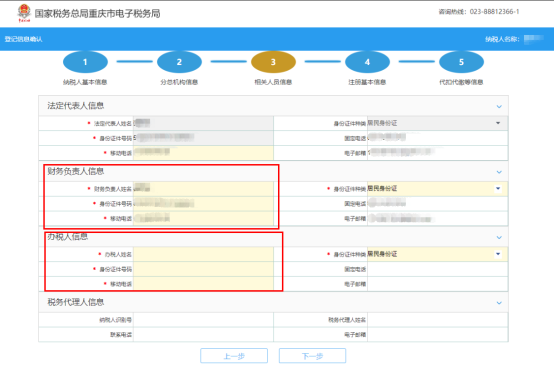554x369 pixels.
Task: Click 法定代表人 固定电话 input field
Action: [x=437, y=138]
